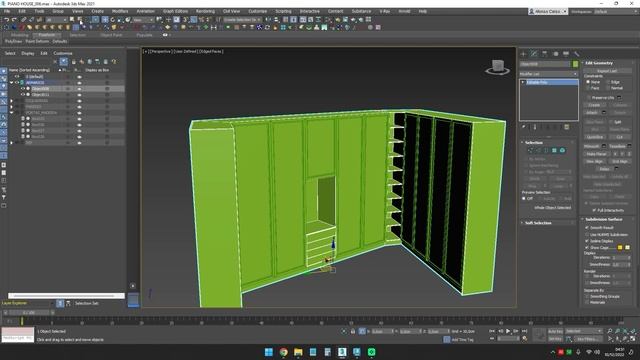Hide the 0 (default) layer eye
The image size is (640, 360).
point(17,76)
